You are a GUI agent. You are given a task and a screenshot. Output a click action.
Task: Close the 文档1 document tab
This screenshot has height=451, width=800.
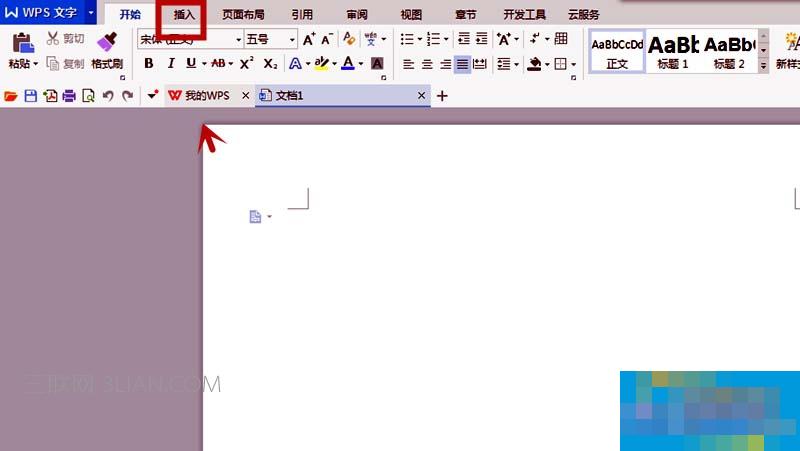pyautogui.click(x=421, y=96)
